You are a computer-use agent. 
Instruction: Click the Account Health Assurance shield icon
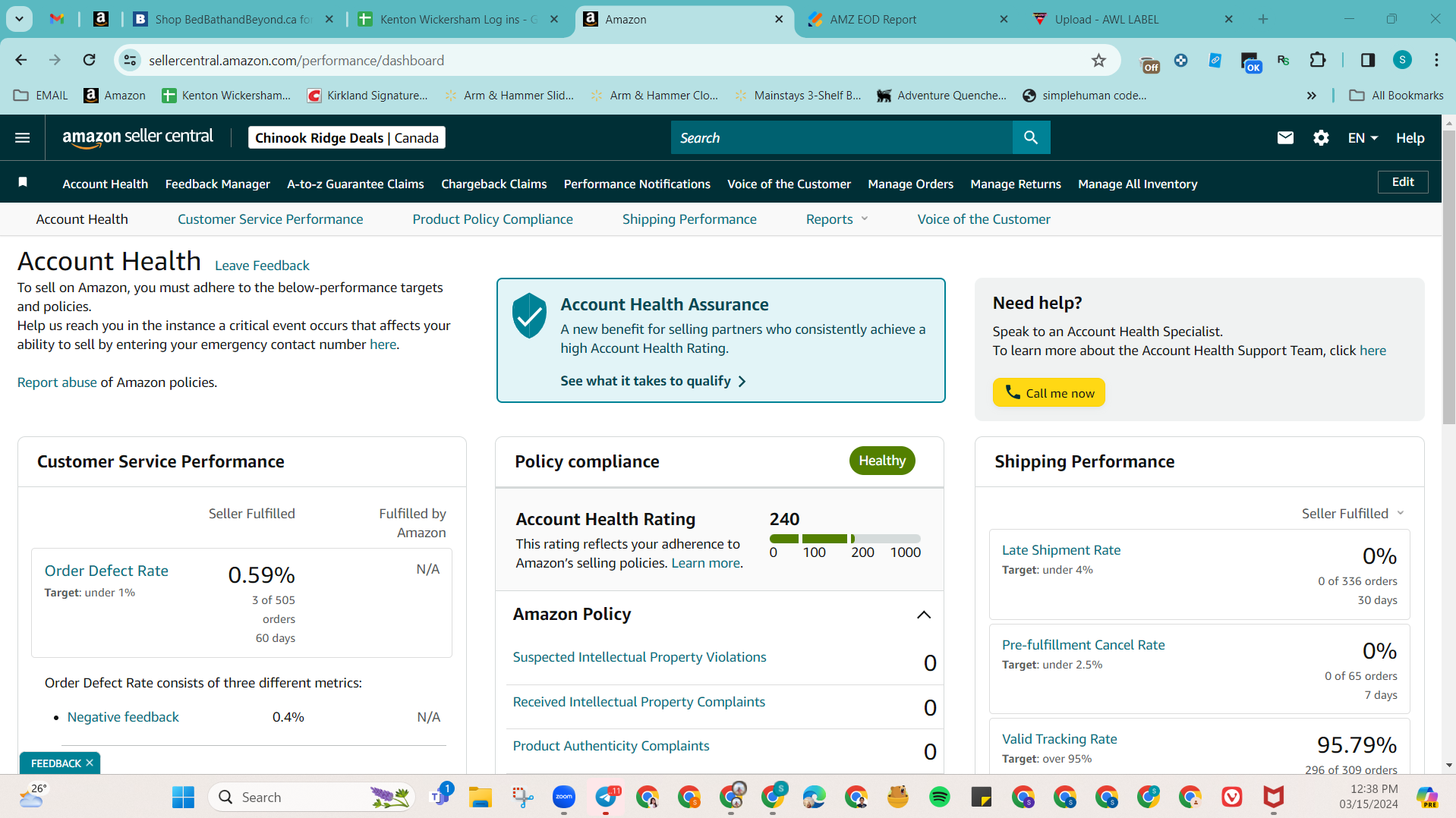(529, 315)
